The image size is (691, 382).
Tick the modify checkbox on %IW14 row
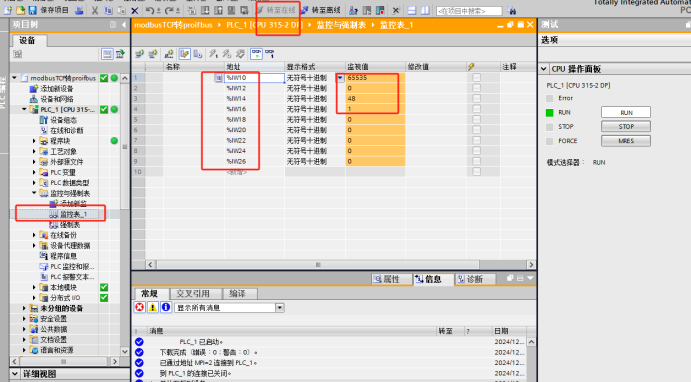[x=476, y=98]
